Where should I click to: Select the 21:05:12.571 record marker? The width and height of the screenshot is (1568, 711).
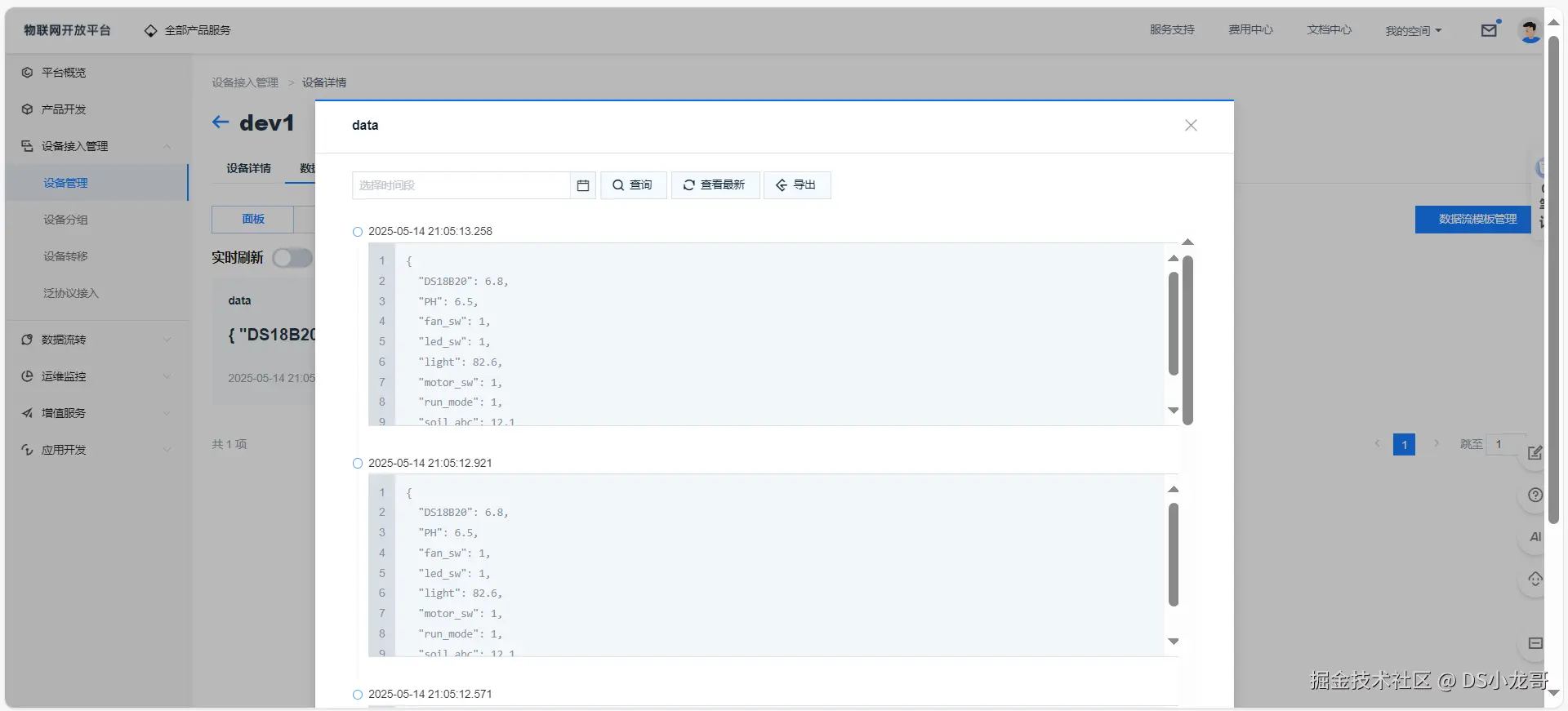pos(358,695)
